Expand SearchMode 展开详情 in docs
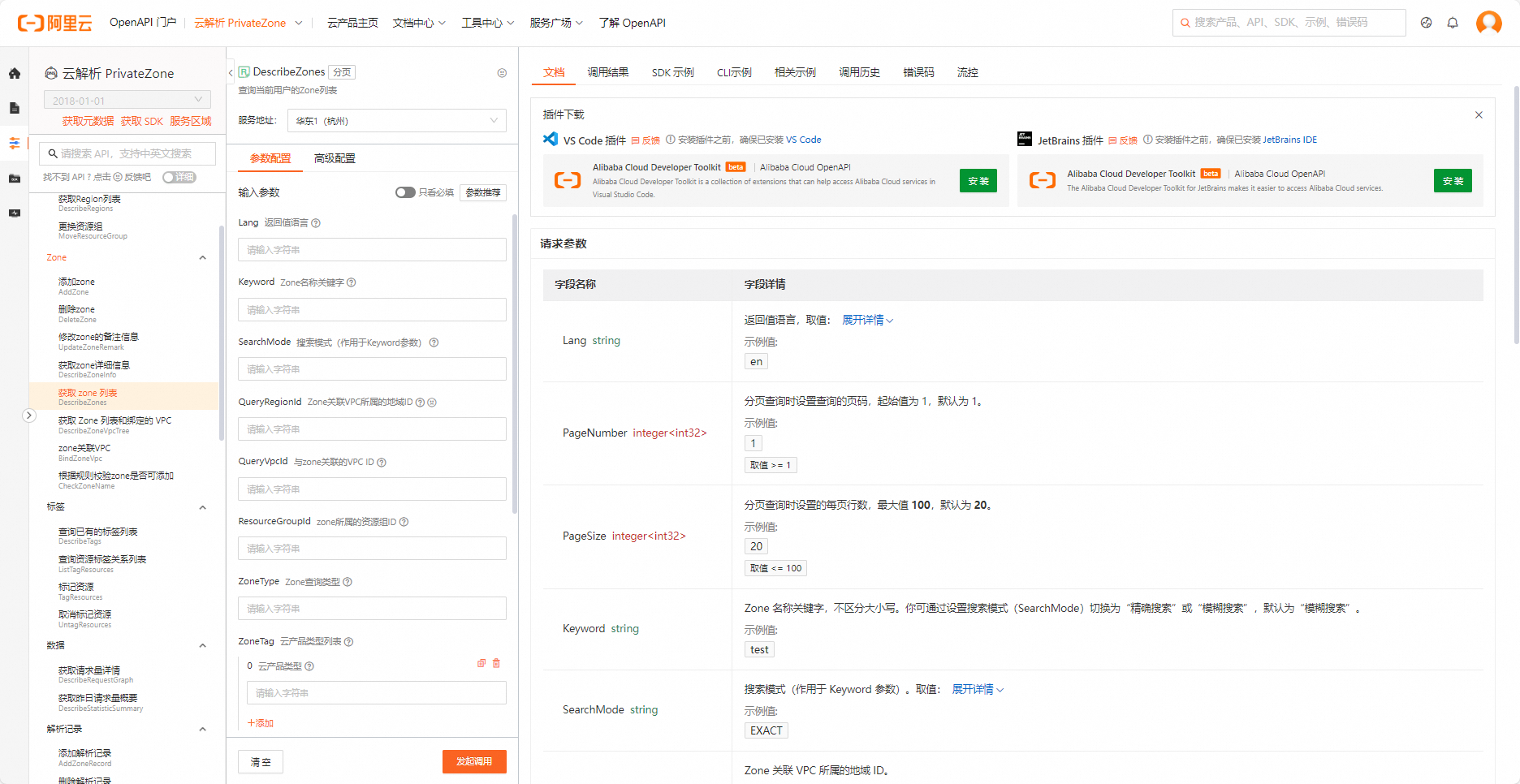 pyautogui.click(x=978, y=689)
